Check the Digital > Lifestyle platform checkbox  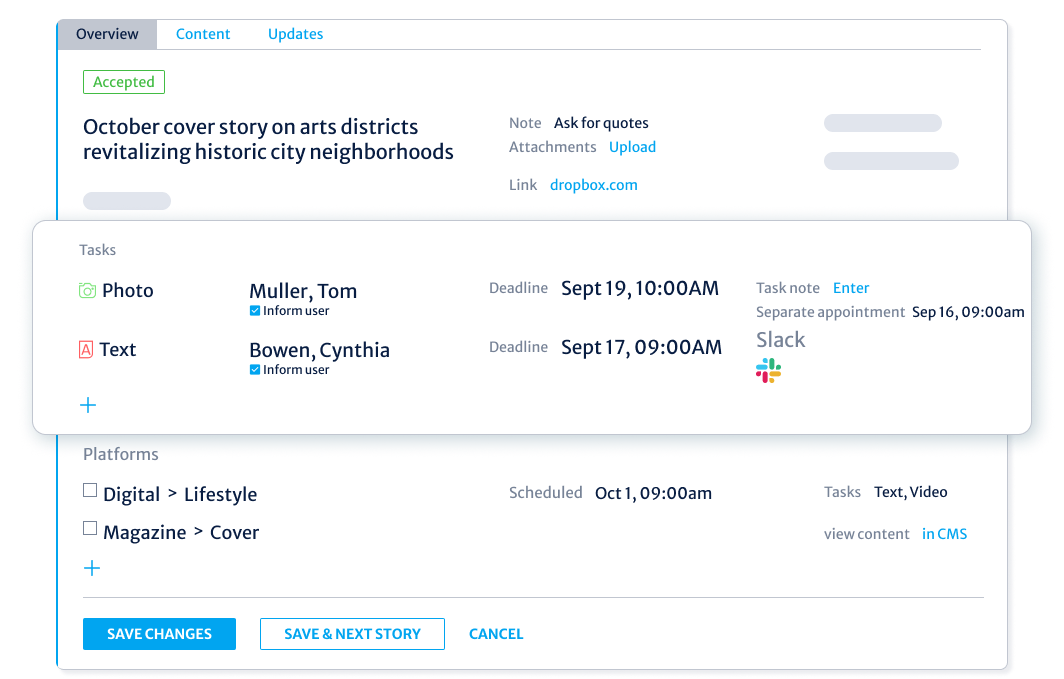90,490
